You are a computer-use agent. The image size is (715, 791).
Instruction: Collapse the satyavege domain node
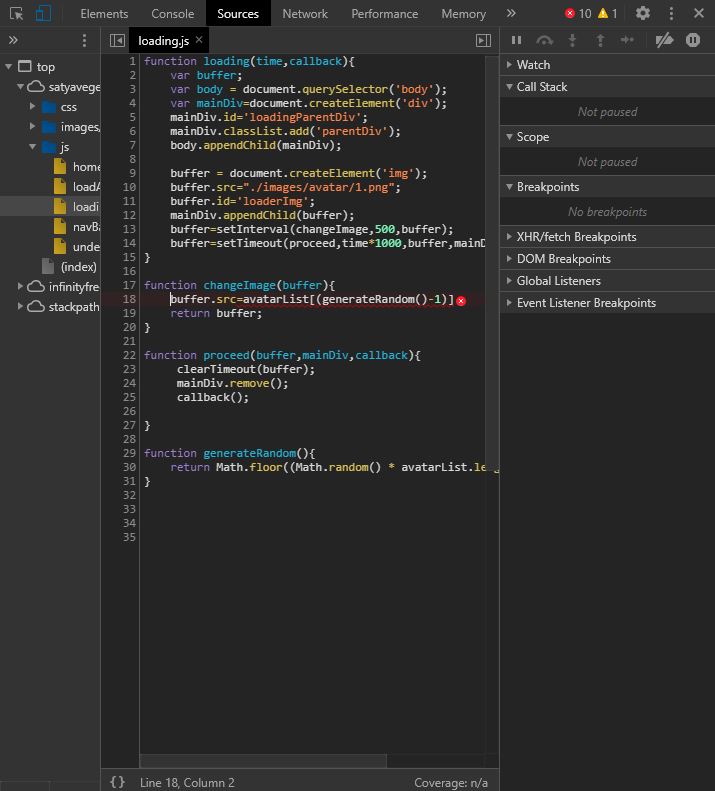(x=20, y=86)
